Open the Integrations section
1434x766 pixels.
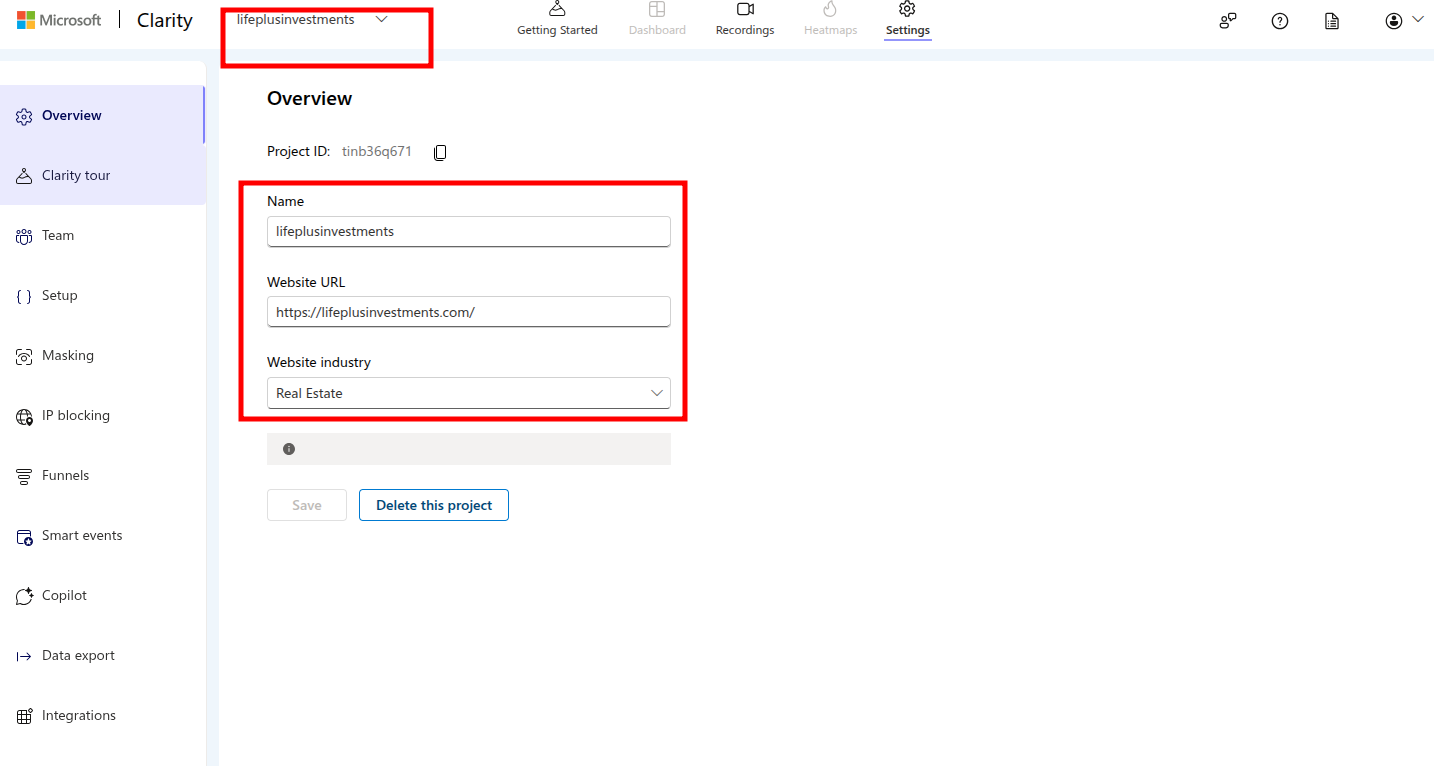[x=103, y=716]
